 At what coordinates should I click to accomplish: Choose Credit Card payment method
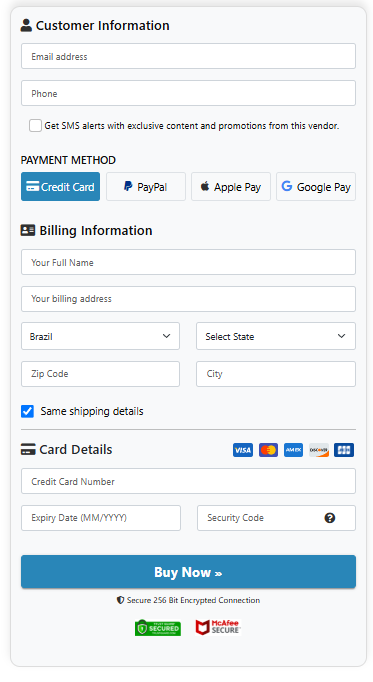point(60,187)
